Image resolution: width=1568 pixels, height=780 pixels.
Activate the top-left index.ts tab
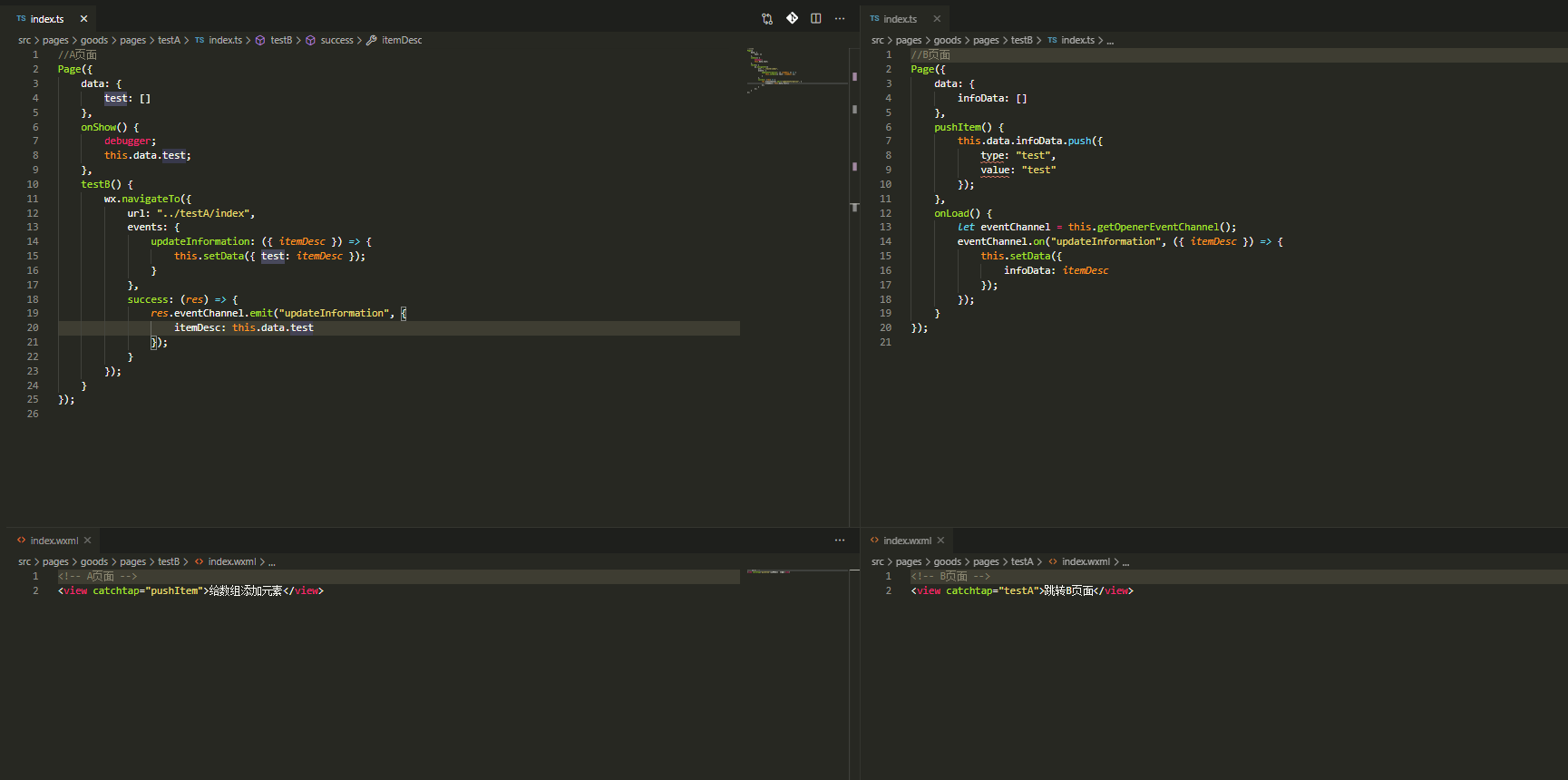click(47, 18)
